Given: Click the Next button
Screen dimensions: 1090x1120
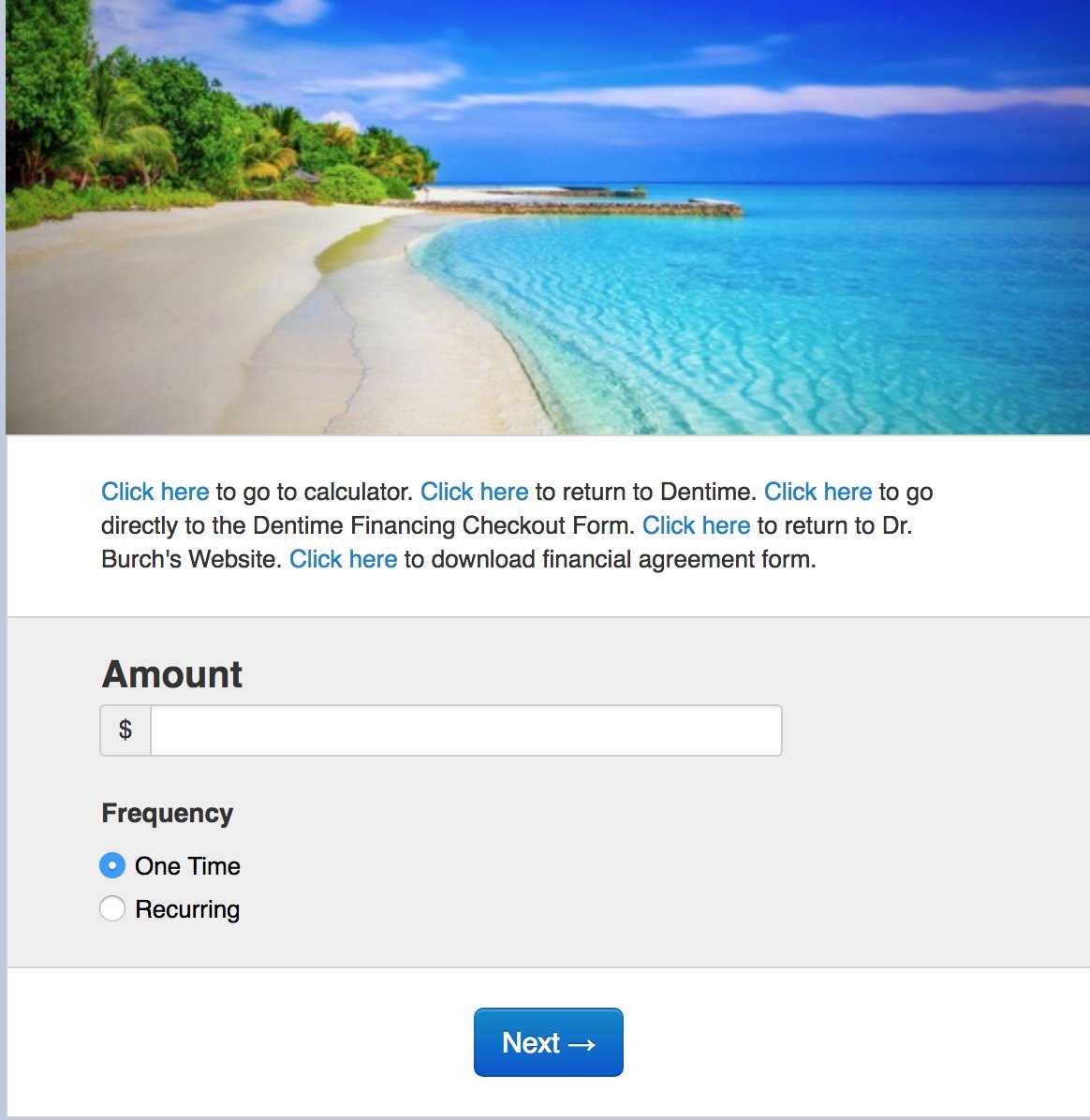Looking at the screenshot, I should 549,1042.
